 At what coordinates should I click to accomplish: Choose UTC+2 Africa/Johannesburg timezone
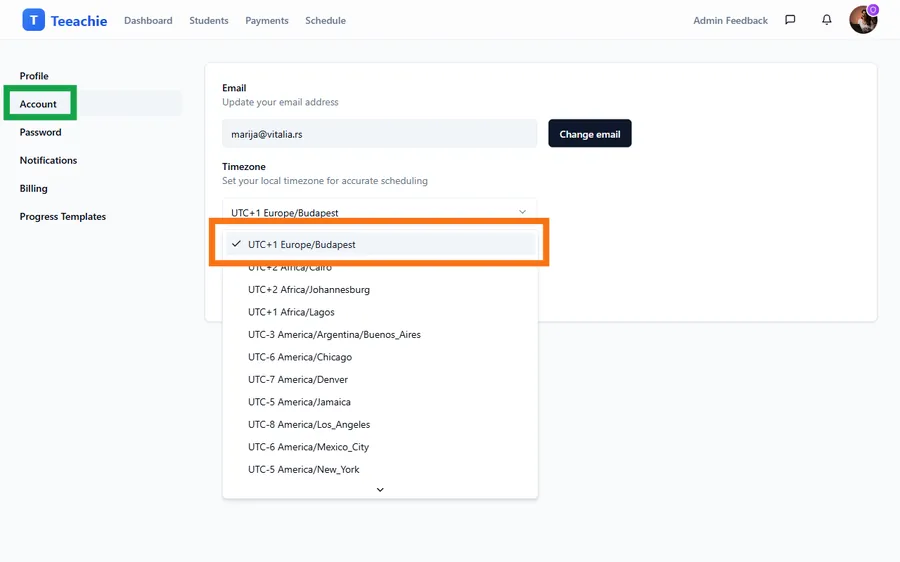[x=309, y=290]
